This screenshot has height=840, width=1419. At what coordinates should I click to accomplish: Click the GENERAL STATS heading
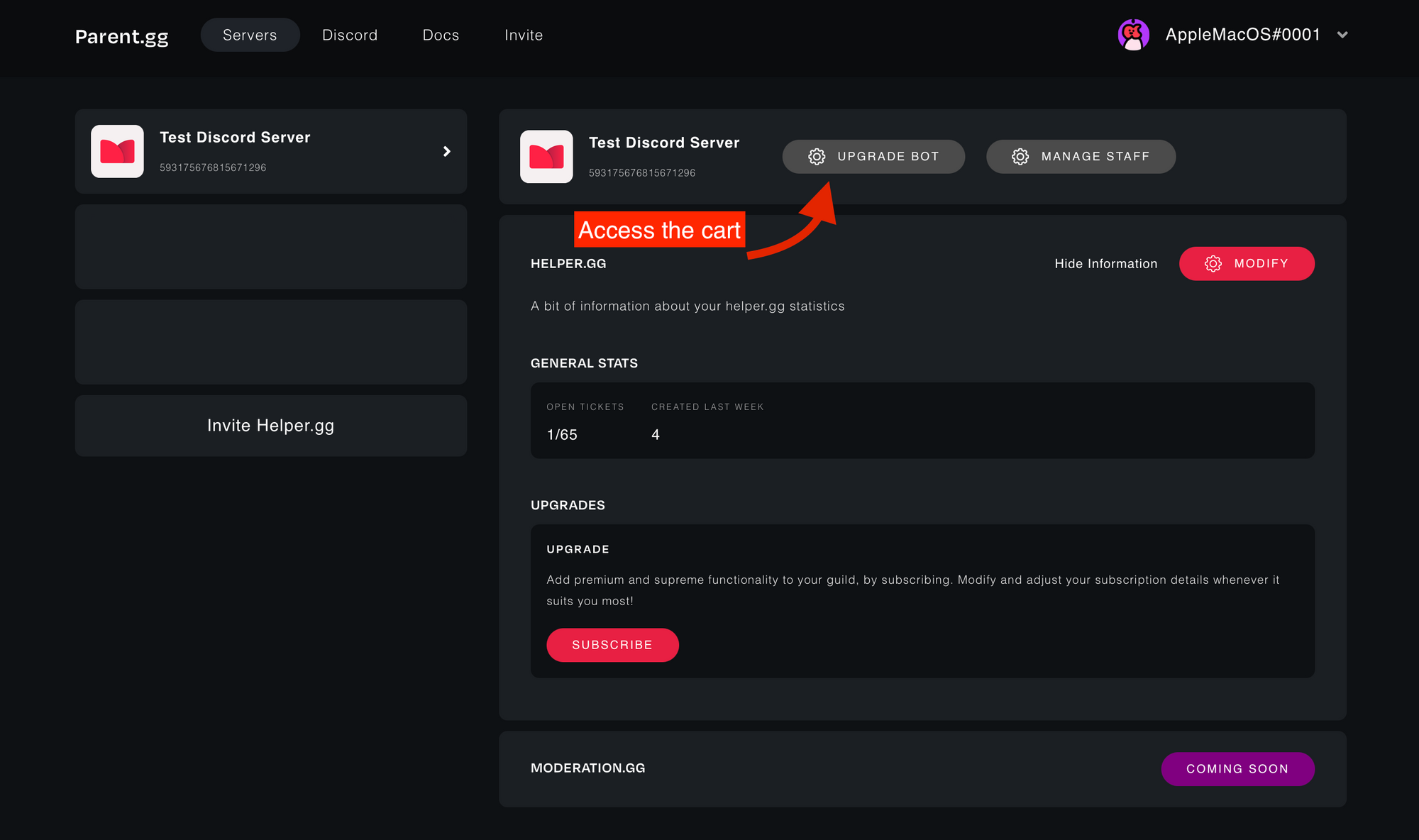coord(584,363)
